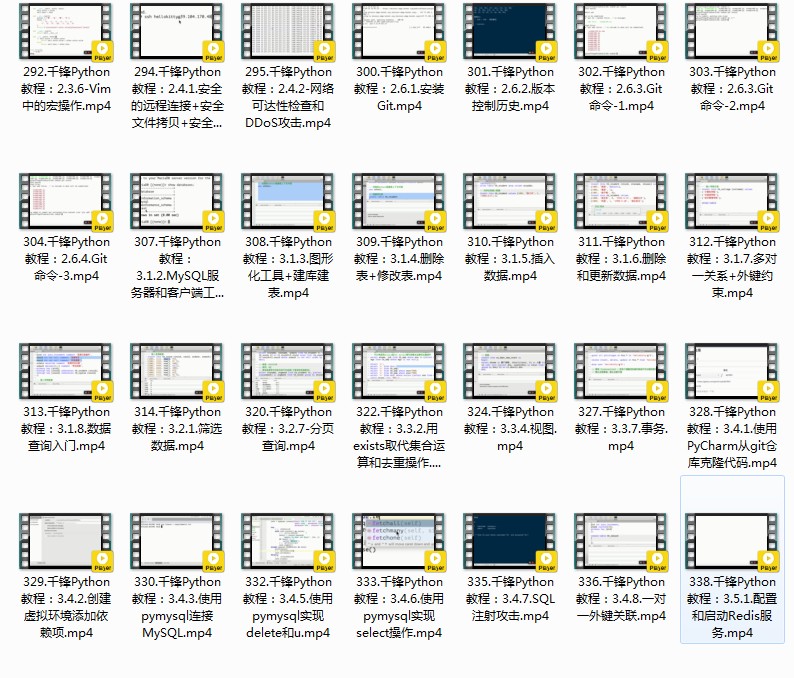Select video icon for 332 pymysql实现delete file
This screenshot has width=794, height=678.
click(x=288, y=542)
